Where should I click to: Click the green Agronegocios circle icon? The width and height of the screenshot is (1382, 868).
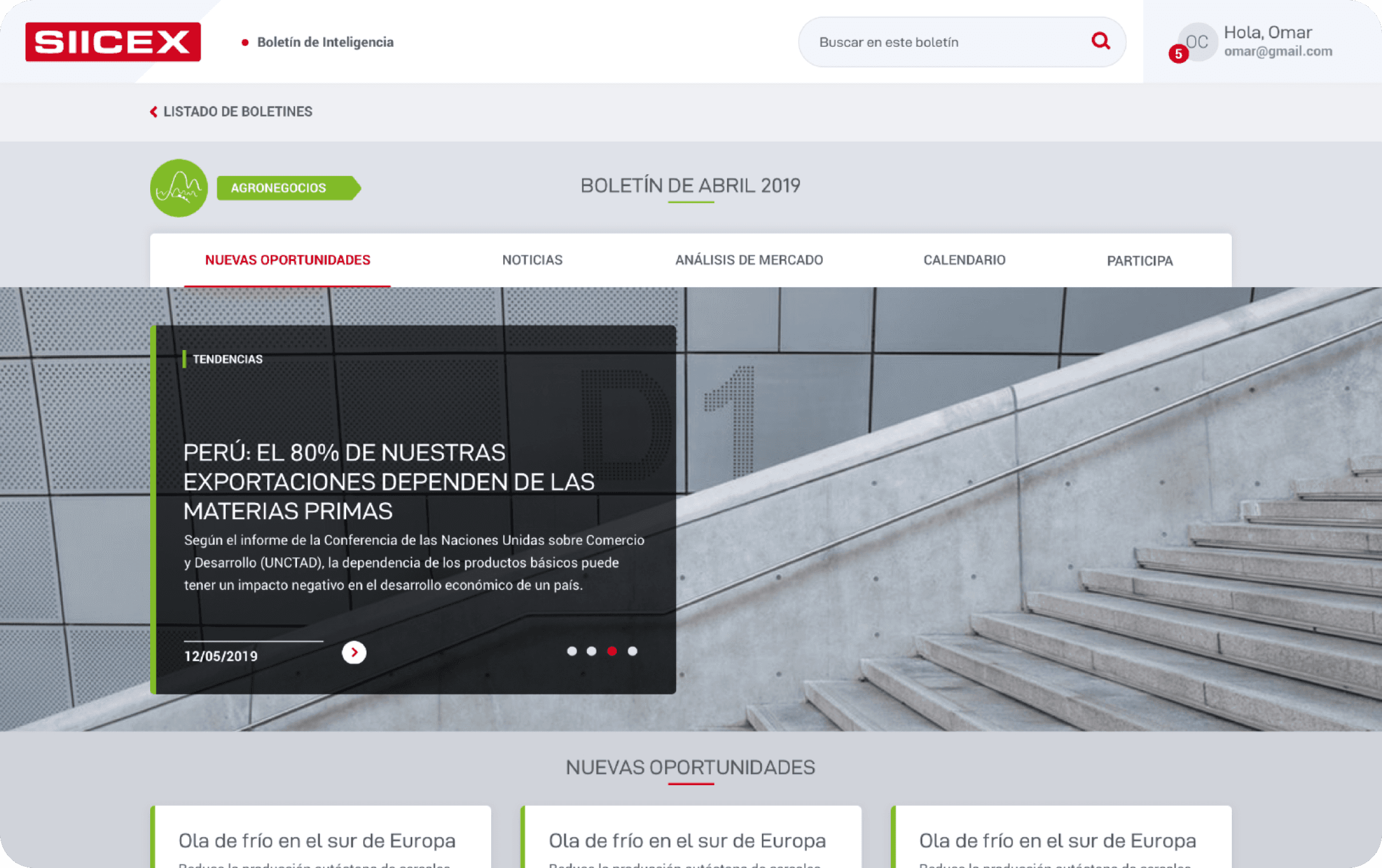[x=179, y=188]
